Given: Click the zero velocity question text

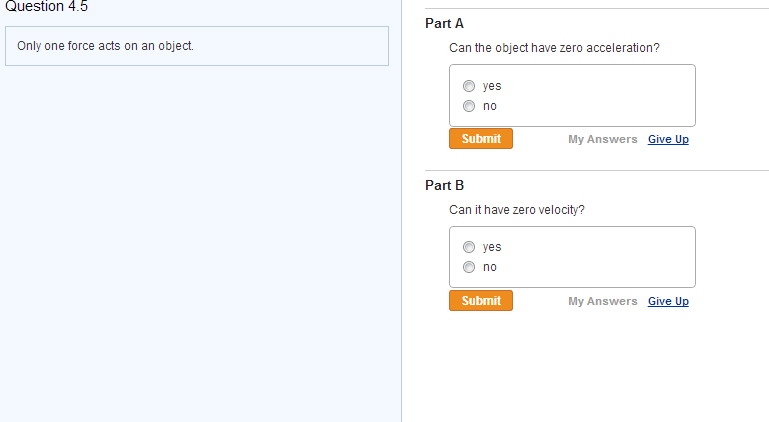Looking at the screenshot, I should pos(516,210).
